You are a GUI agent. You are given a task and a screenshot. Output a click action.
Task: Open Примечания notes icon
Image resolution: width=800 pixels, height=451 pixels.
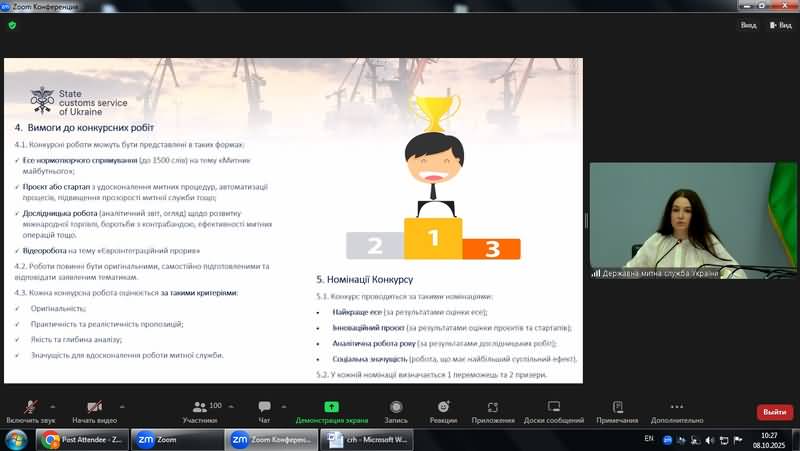click(x=617, y=411)
